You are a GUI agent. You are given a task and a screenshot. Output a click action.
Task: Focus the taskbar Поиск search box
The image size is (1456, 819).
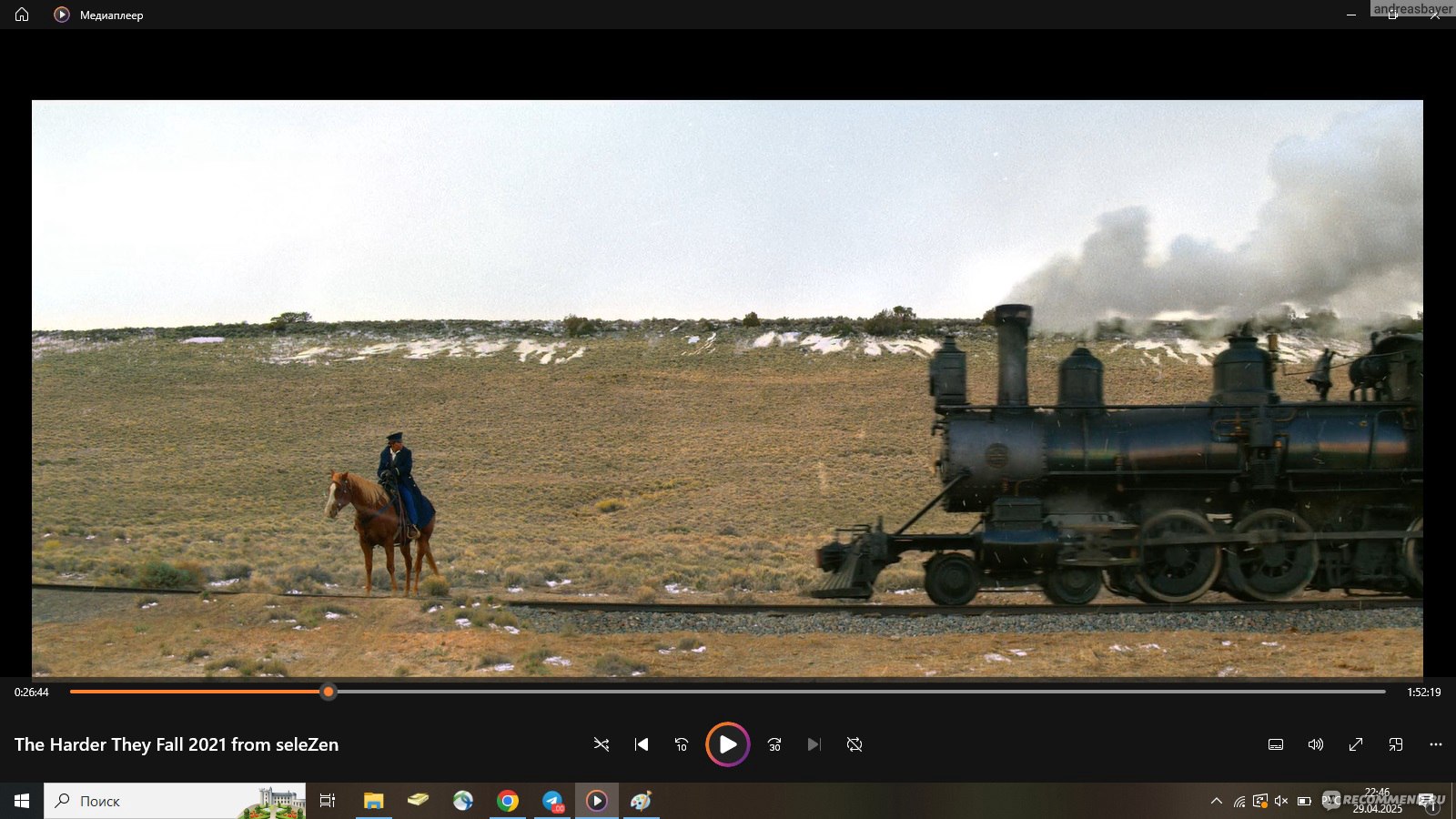(x=175, y=801)
